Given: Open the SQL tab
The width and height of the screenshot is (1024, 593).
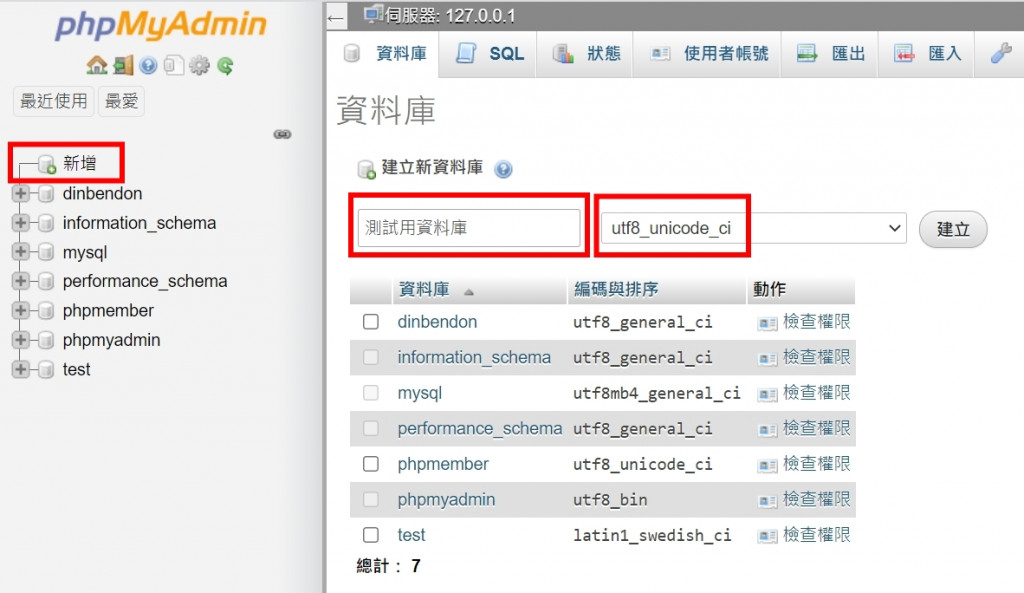Looking at the screenshot, I should click(x=490, y=54).
